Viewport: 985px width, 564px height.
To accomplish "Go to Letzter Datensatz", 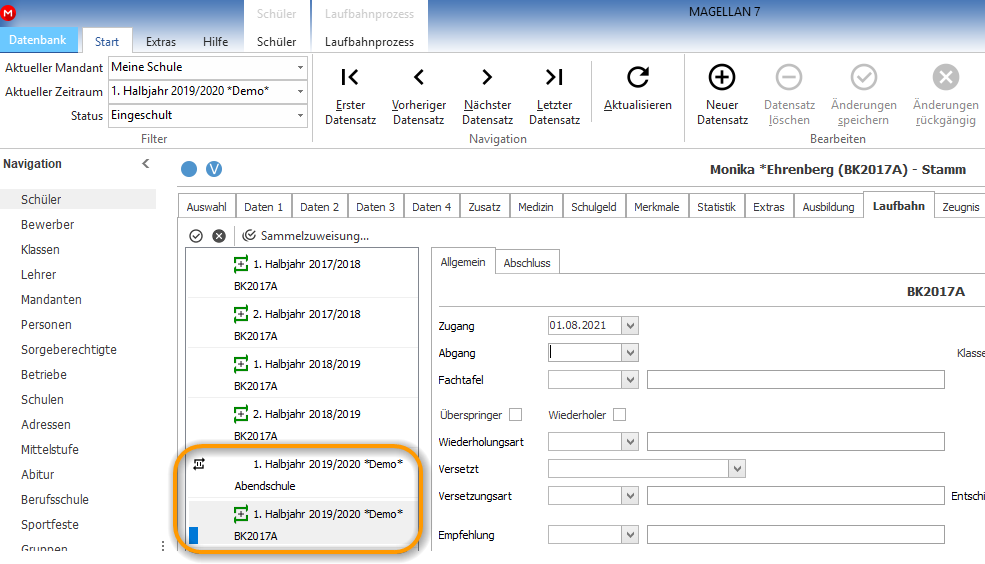I will coord(554,95).
